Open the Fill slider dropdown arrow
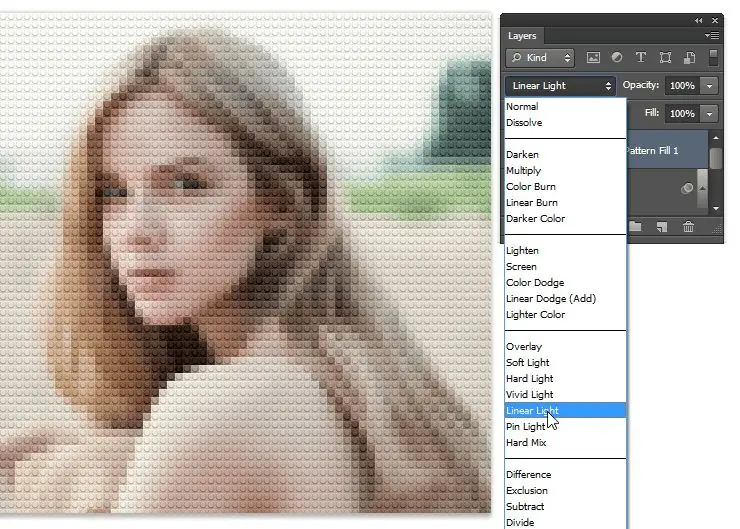The height and width of the screenshot is (529, 740). [x=709, y=114]
